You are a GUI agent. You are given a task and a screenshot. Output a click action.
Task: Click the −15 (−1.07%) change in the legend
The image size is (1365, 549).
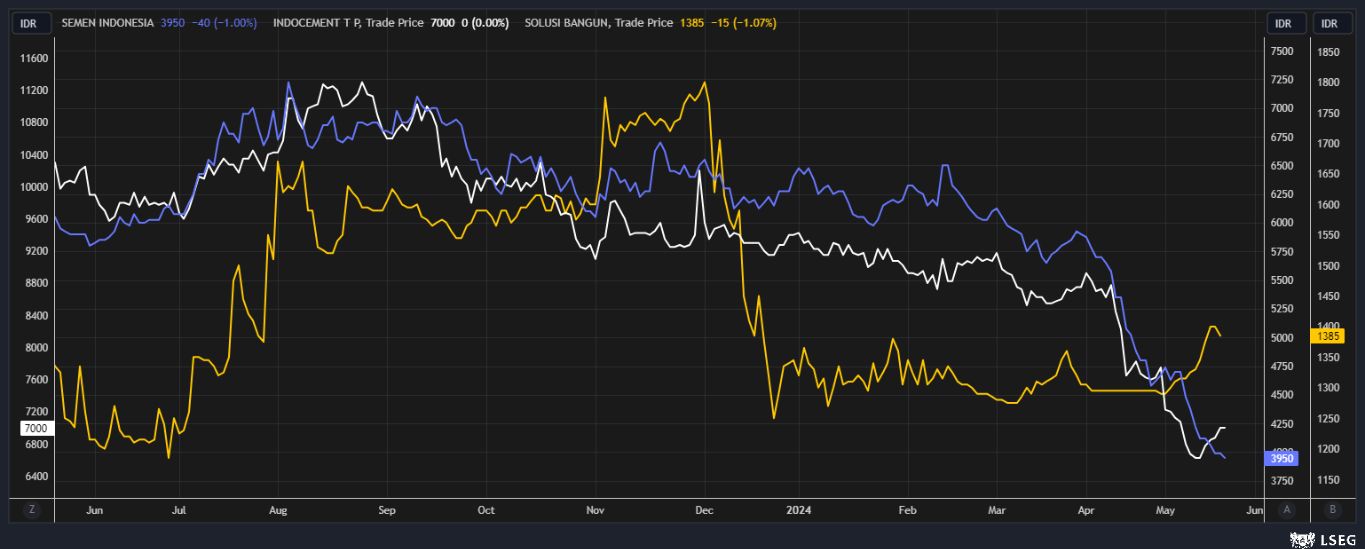742,23
